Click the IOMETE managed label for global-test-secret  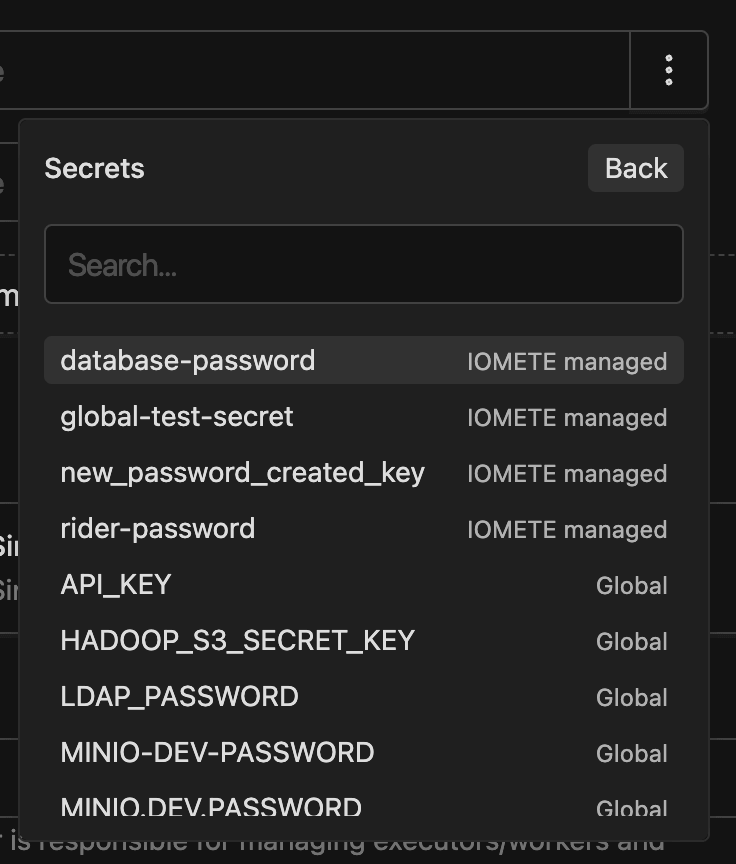pos(567,417)
